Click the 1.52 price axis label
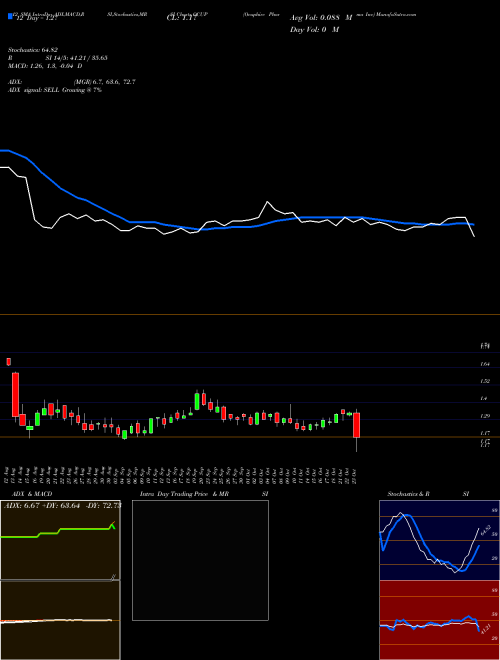The height and width of the screenshot is (660, 500). (x=484, y=381)
